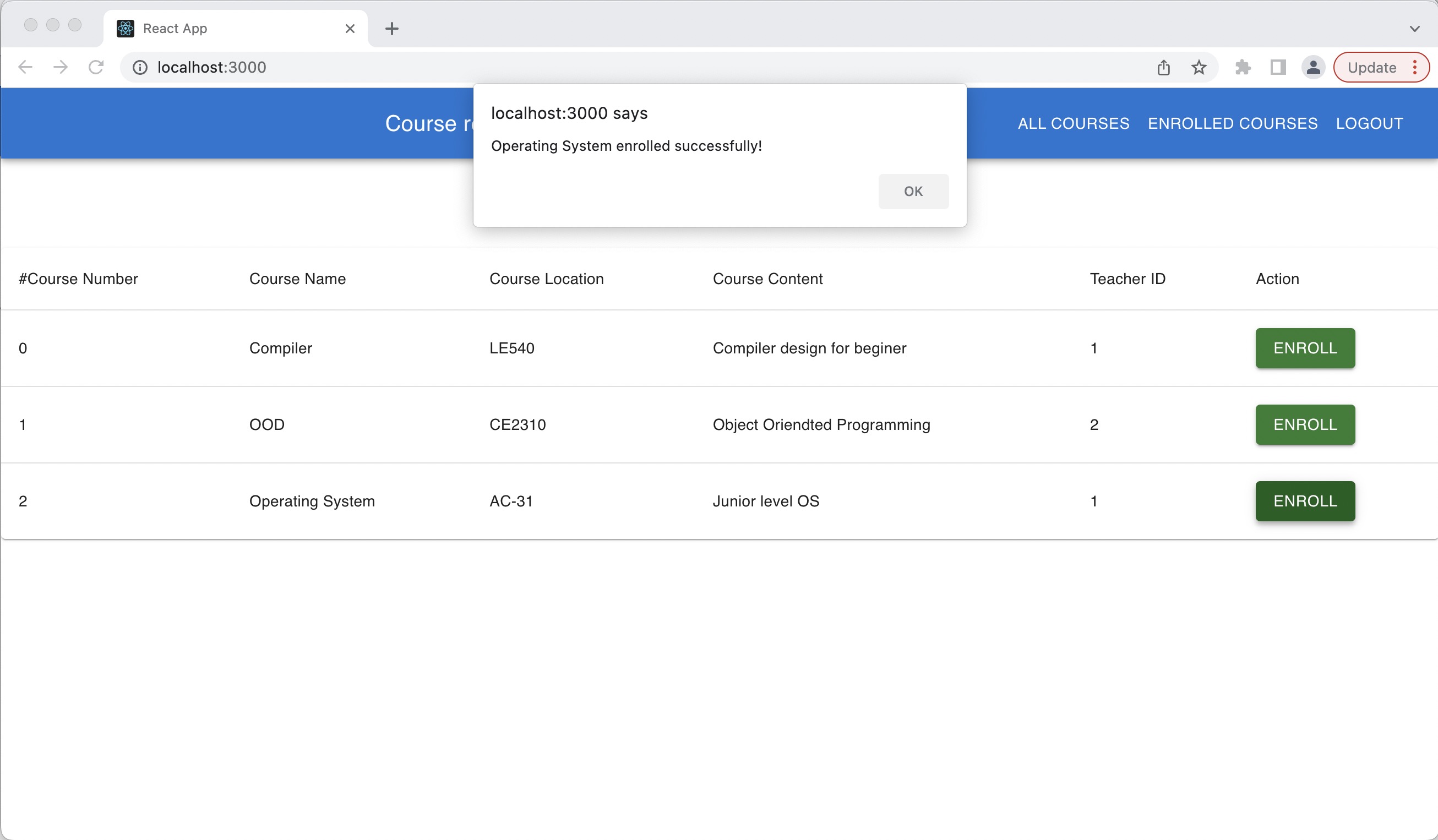The width and height of the screenshot is (1438, 840).
Task: Open the extensions puzzle icon
Action: click(1242, 67)
